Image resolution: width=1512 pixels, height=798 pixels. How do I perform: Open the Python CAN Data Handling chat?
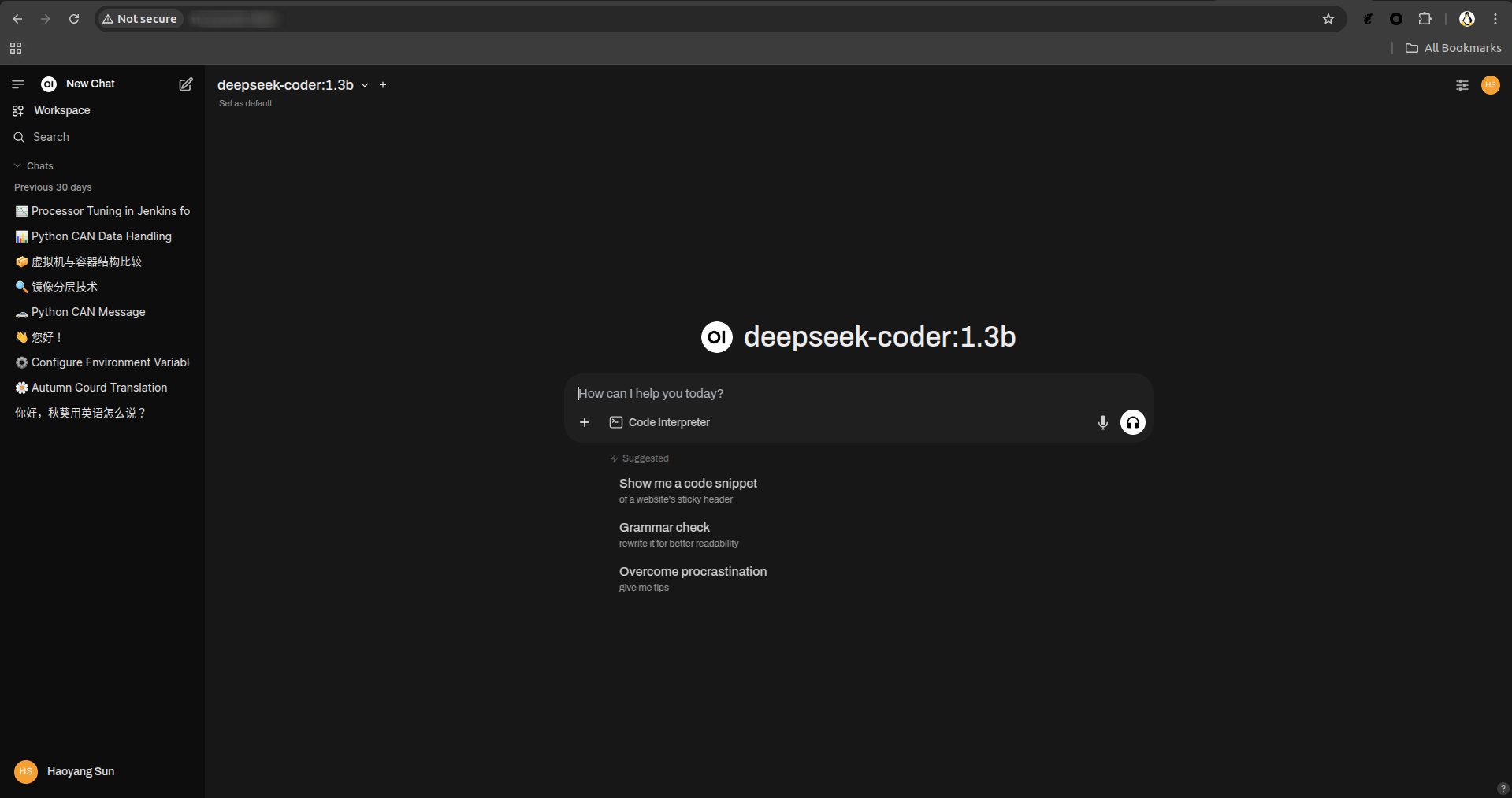click(101, 236)
